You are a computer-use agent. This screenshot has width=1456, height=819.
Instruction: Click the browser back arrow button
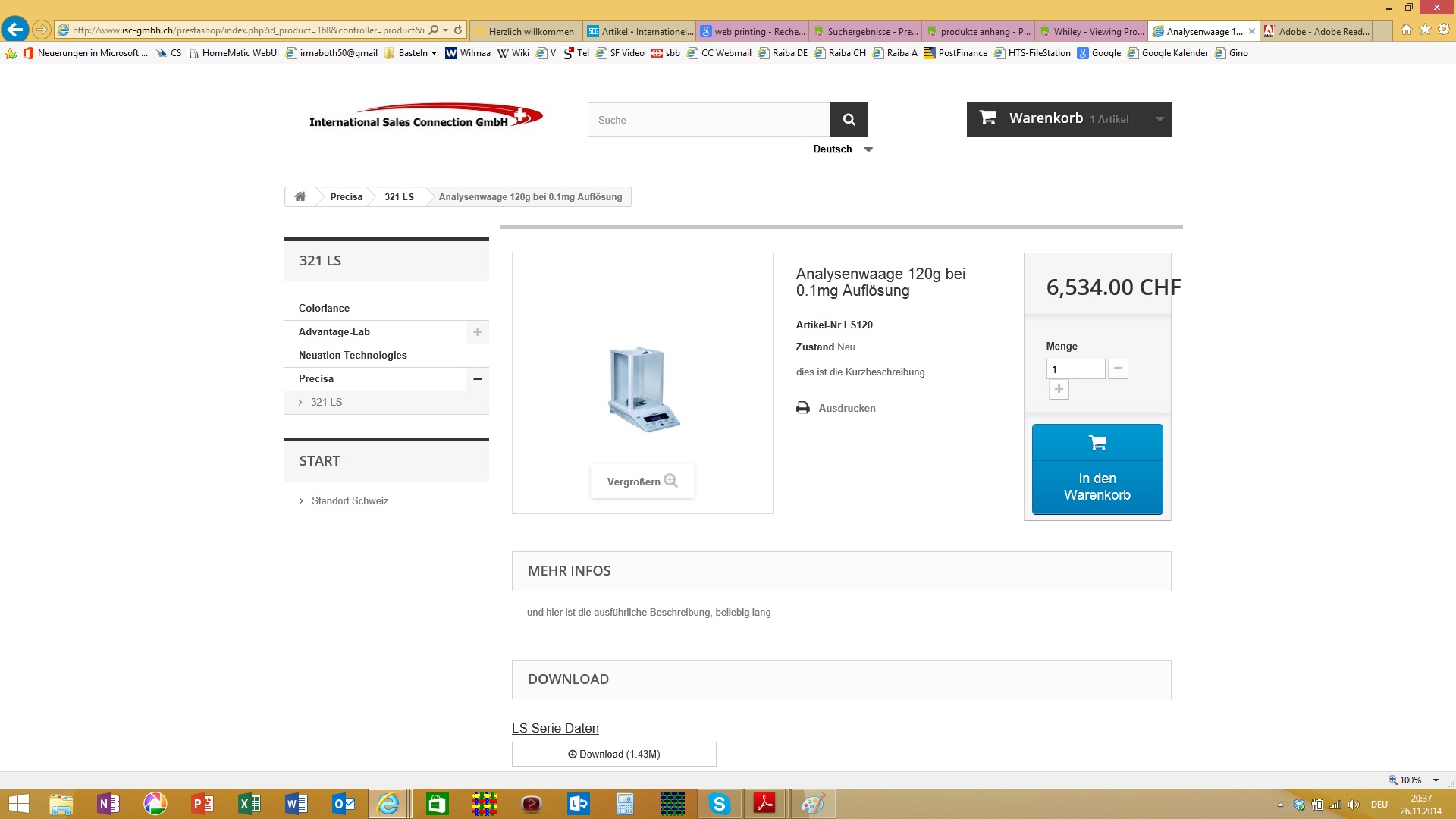tap(15, 30)
